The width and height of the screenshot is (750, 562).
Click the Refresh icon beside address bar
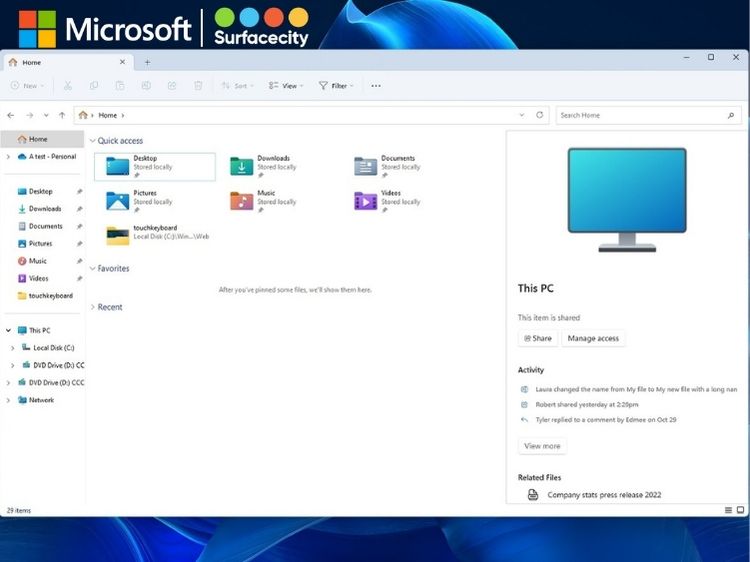pyautogui.click(x=540, y=115)
